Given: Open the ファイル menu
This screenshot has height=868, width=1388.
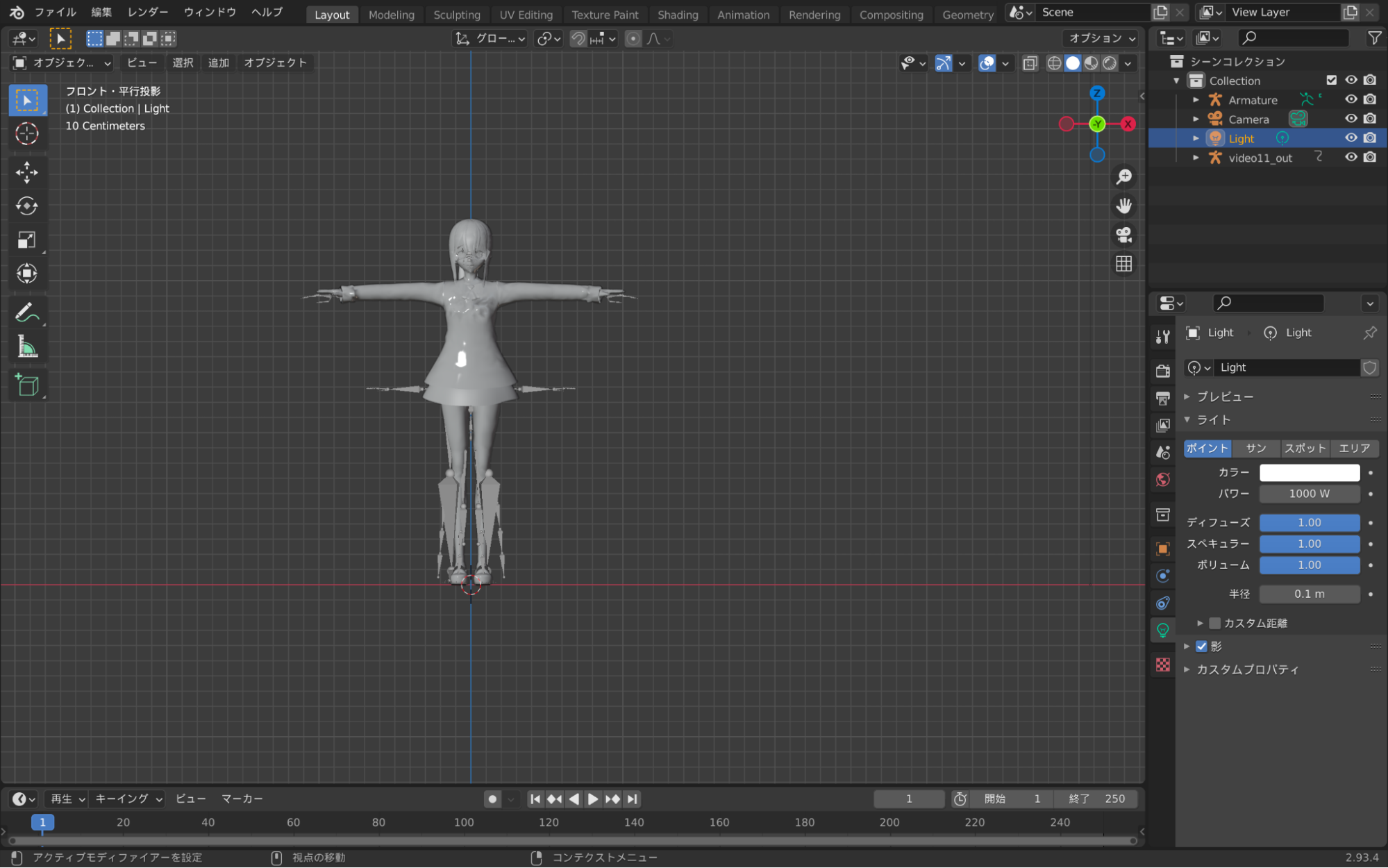Looking at the screenshot, I should tap(56, 12).
